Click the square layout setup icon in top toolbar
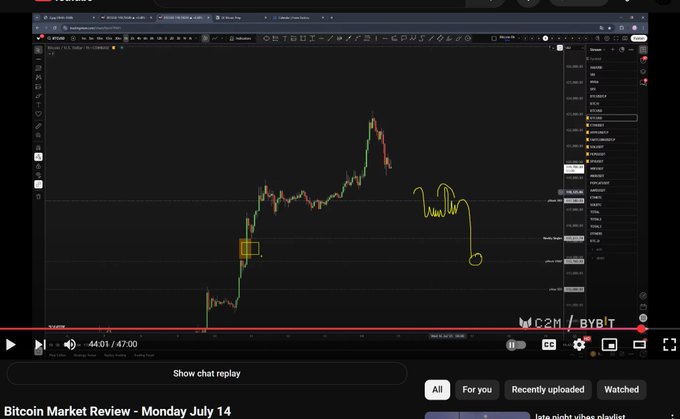 (x=494, y=38)
